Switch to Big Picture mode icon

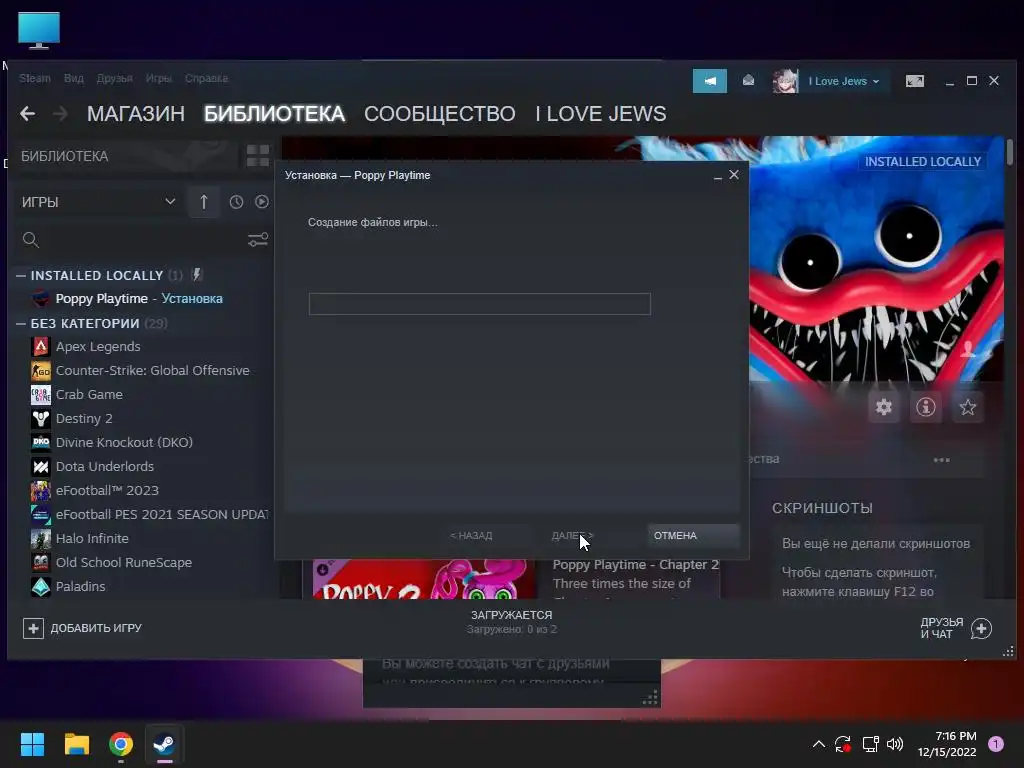tap(915, 81)
